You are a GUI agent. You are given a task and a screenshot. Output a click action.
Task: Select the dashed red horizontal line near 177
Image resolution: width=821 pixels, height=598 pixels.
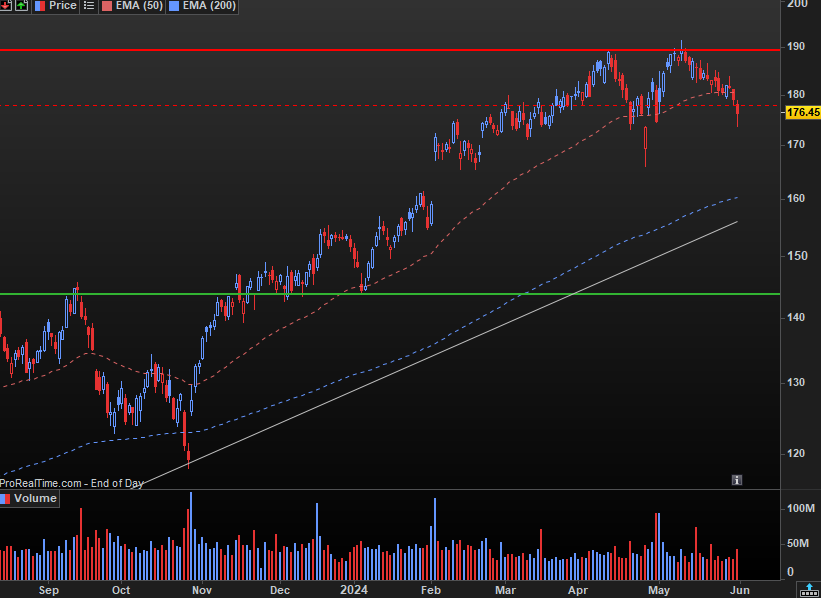coord(390,106)
